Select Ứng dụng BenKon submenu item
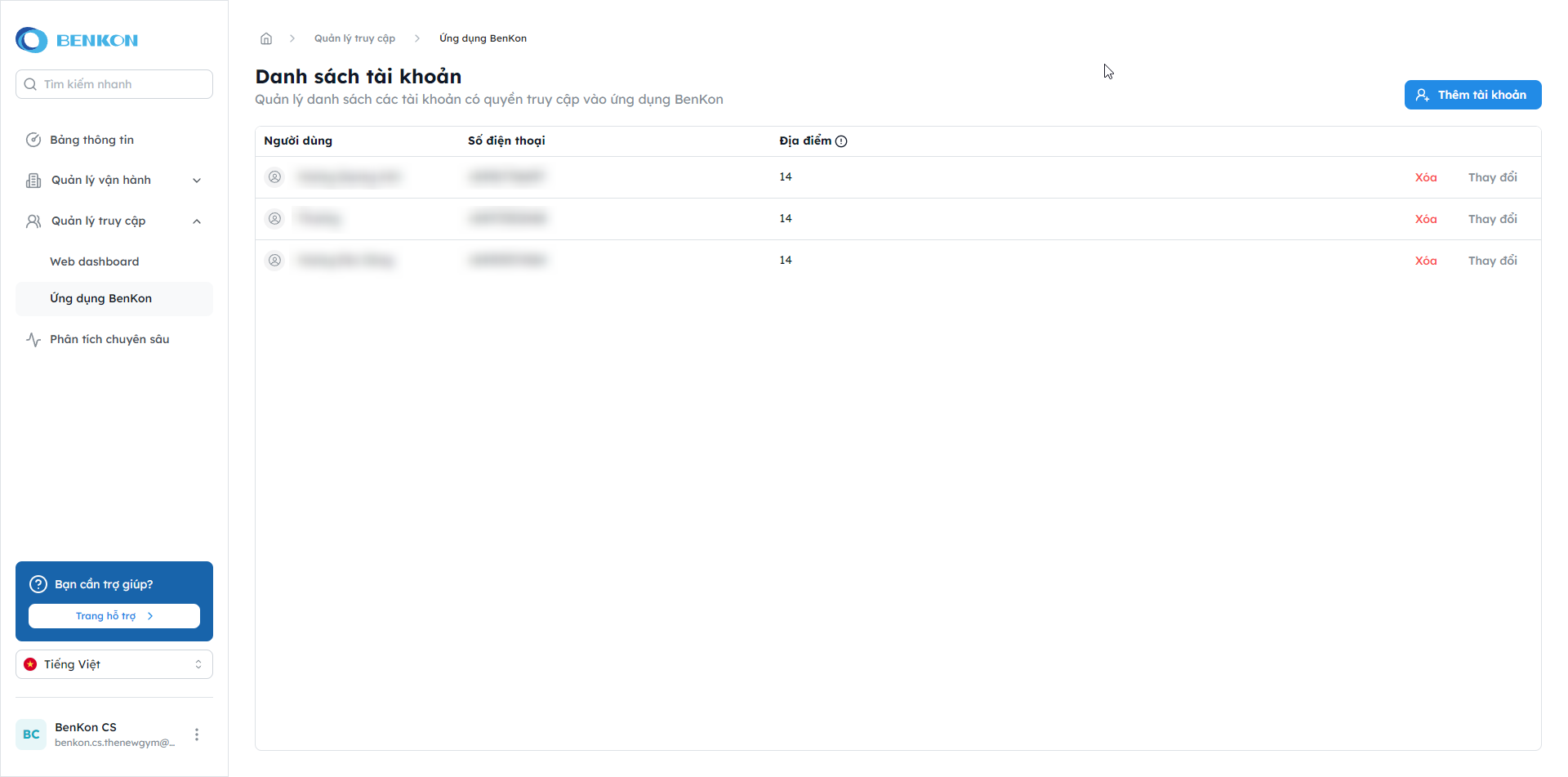The height and width of the screenshot is (777, 1568). point(114,299)
